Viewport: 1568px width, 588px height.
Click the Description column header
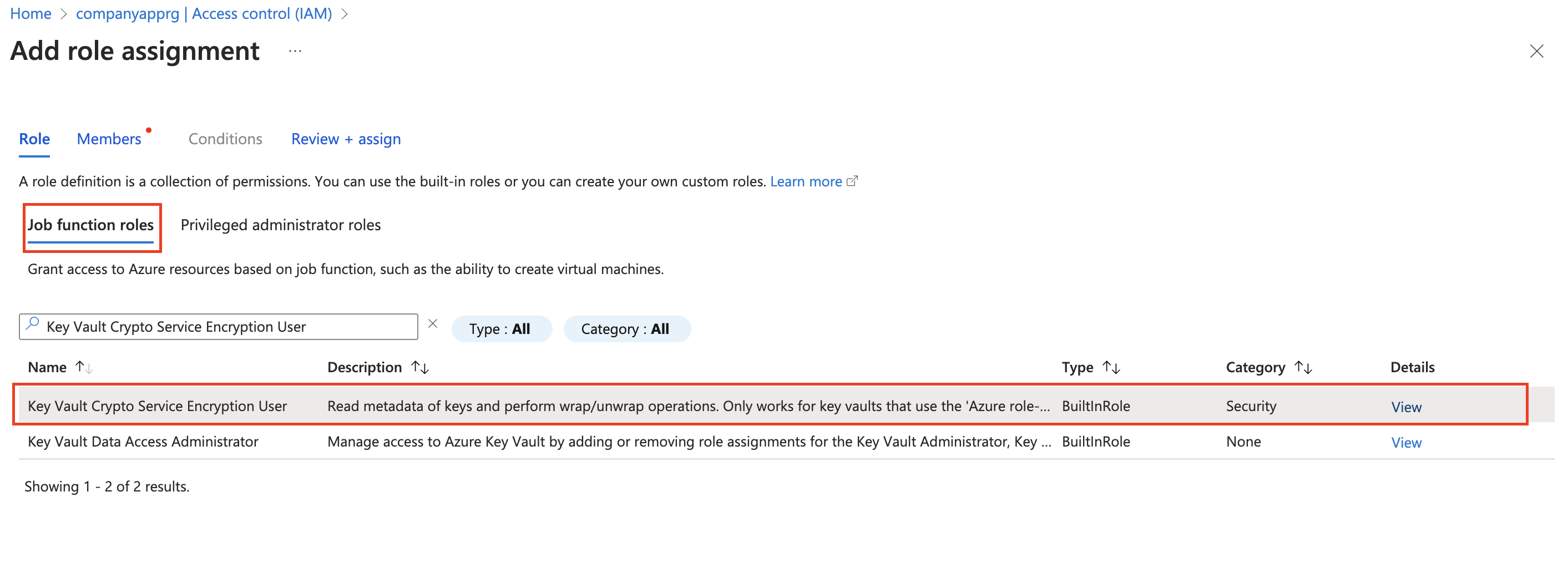coord(365,367)
